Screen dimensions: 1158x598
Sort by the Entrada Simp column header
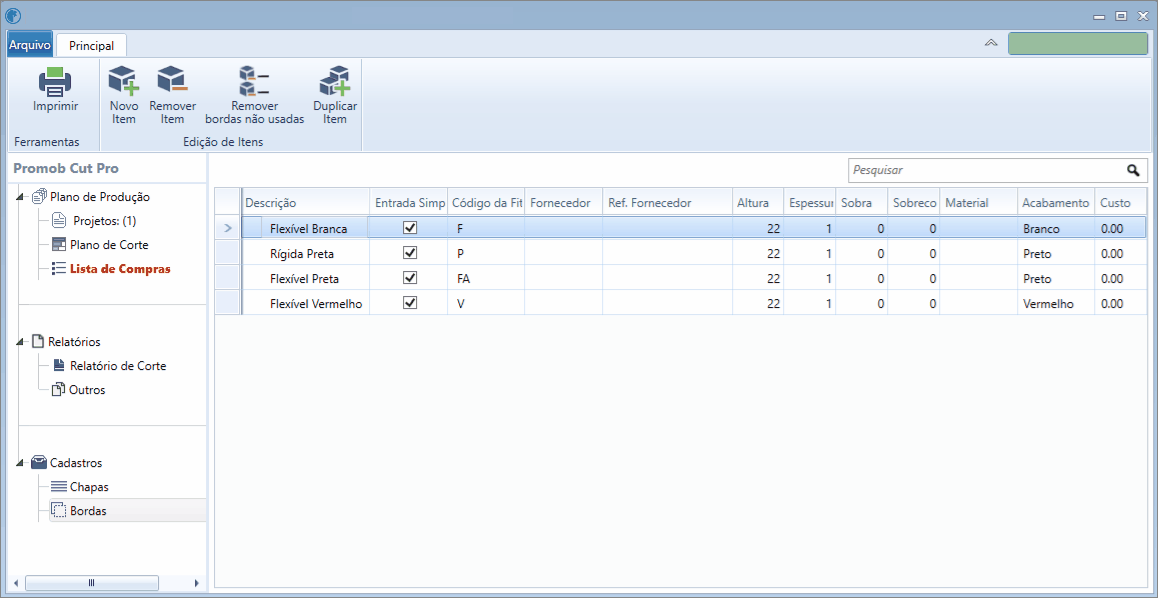point(408,202)
